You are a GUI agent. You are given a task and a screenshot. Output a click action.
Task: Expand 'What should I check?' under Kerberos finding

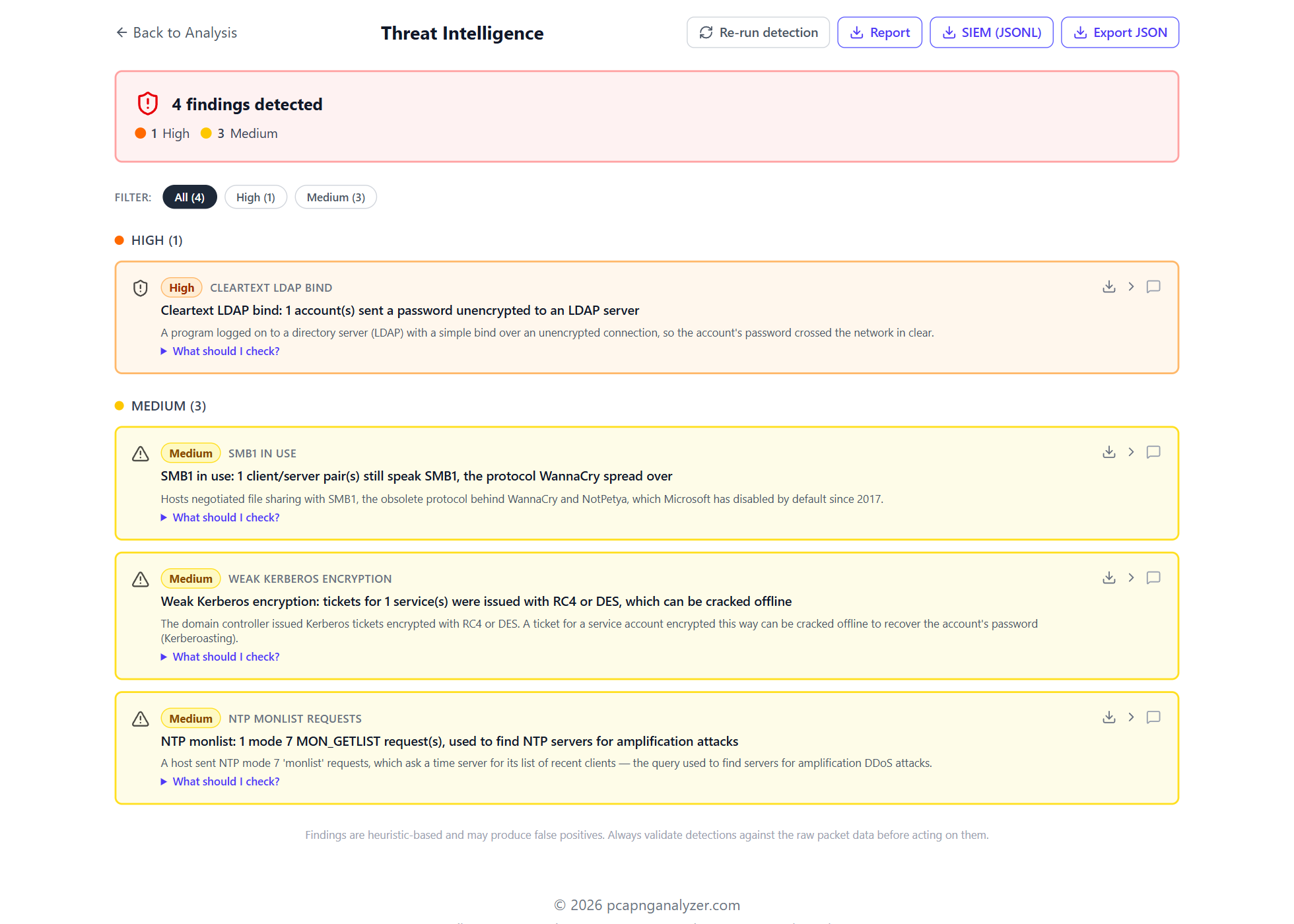(220, 657)
